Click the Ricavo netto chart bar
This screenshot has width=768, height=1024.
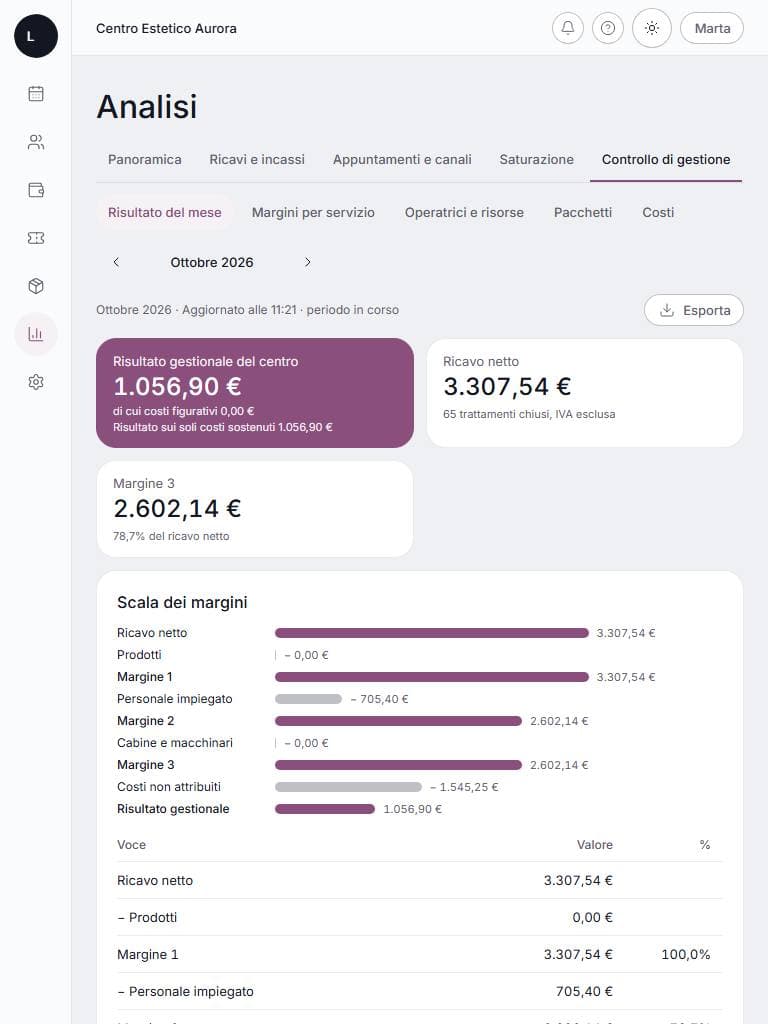pos(432,633)
